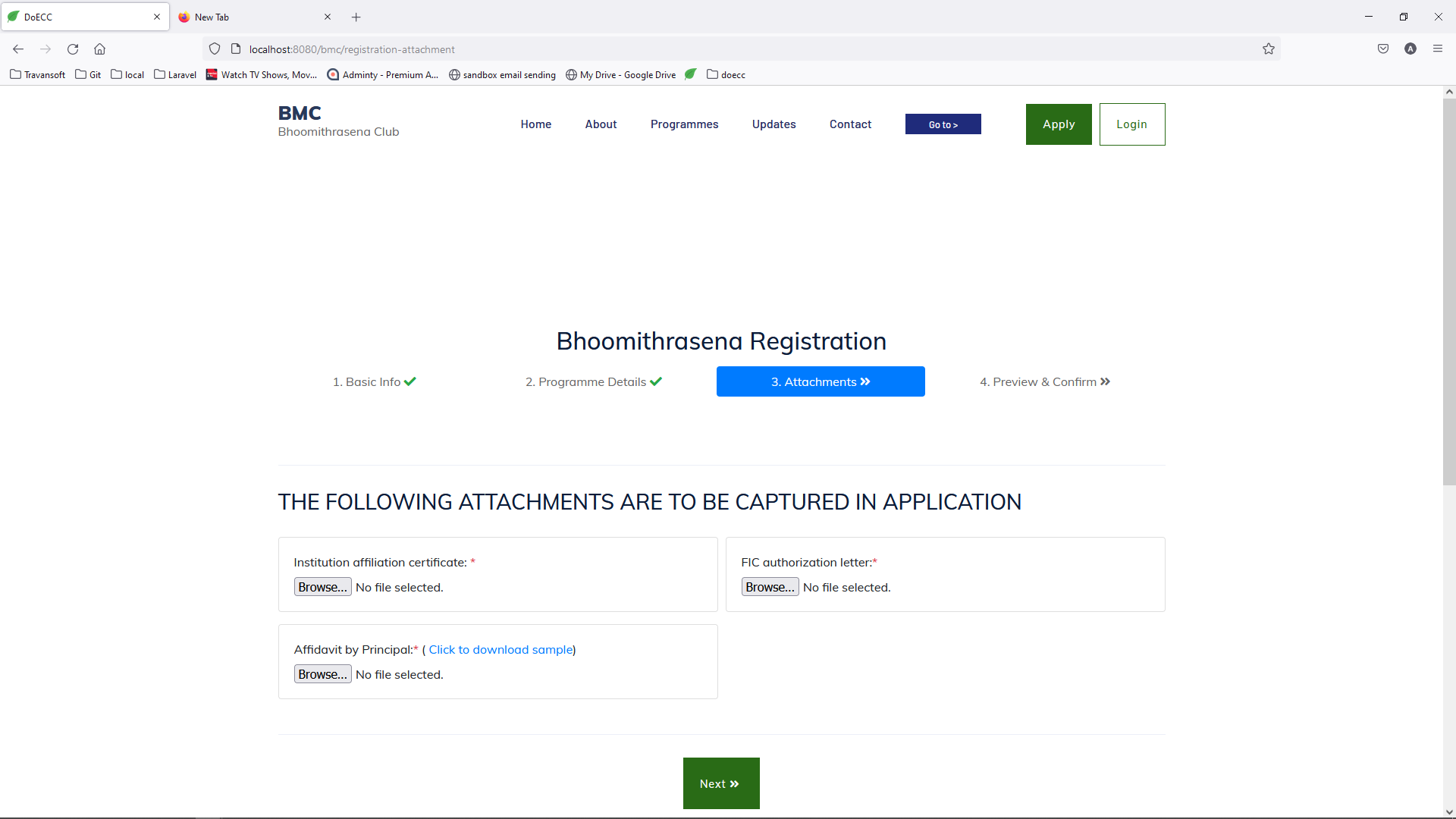The height and width of the screenshot is (819, 1456).
Task: Open Firefox hamburger menu
Action: [1438, 49]
